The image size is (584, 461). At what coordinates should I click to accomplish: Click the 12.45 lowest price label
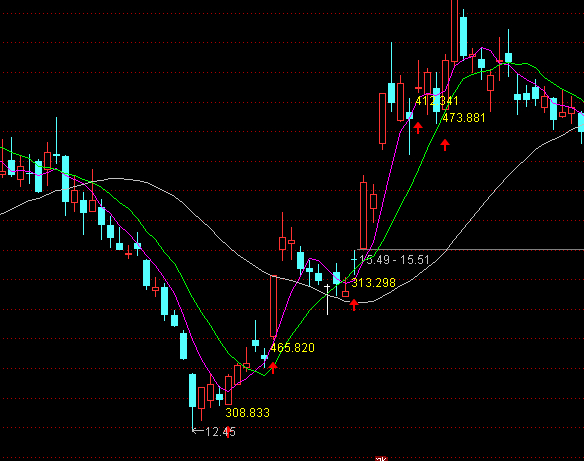[220, 432]
